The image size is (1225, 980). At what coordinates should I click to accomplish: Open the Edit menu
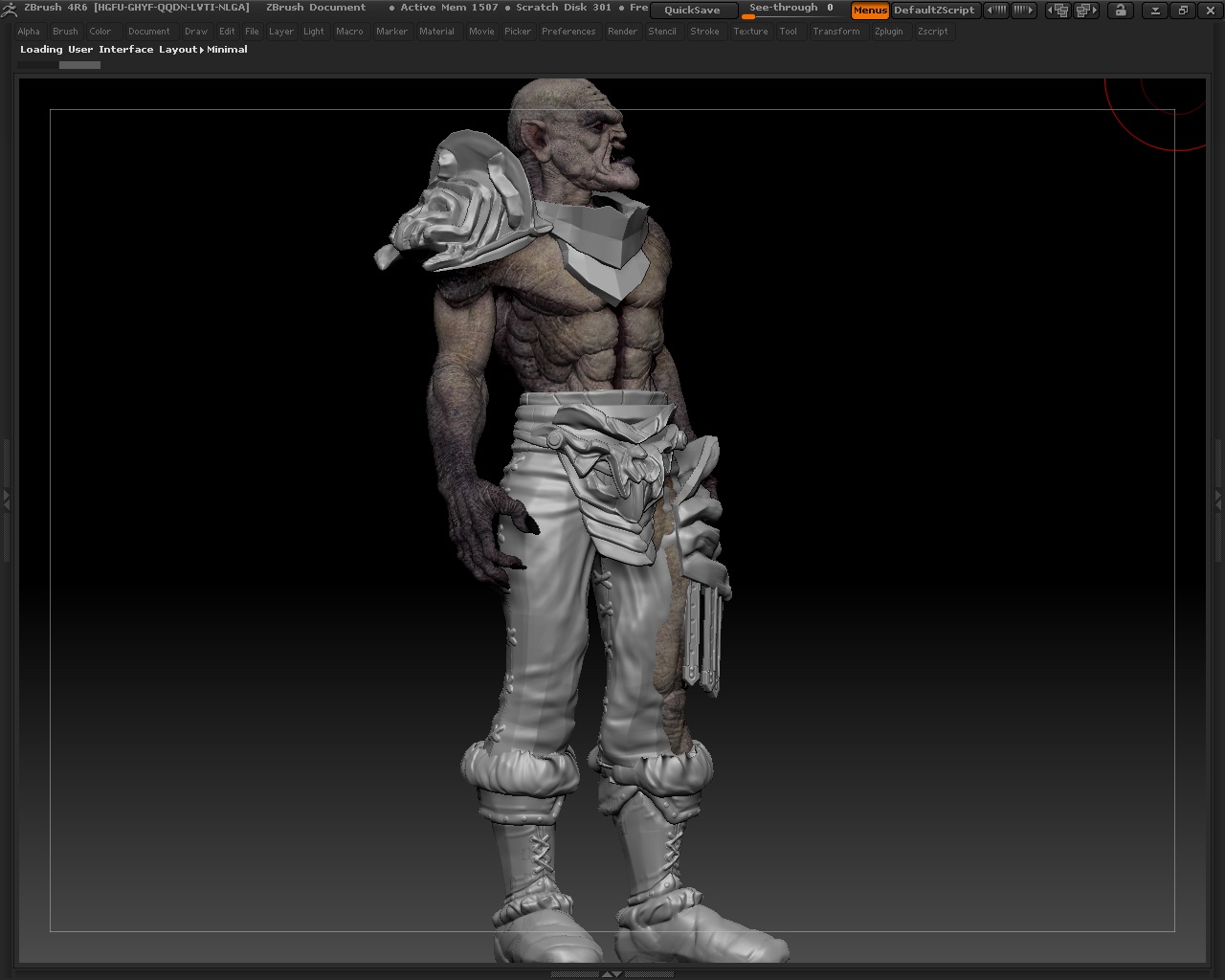227,32
